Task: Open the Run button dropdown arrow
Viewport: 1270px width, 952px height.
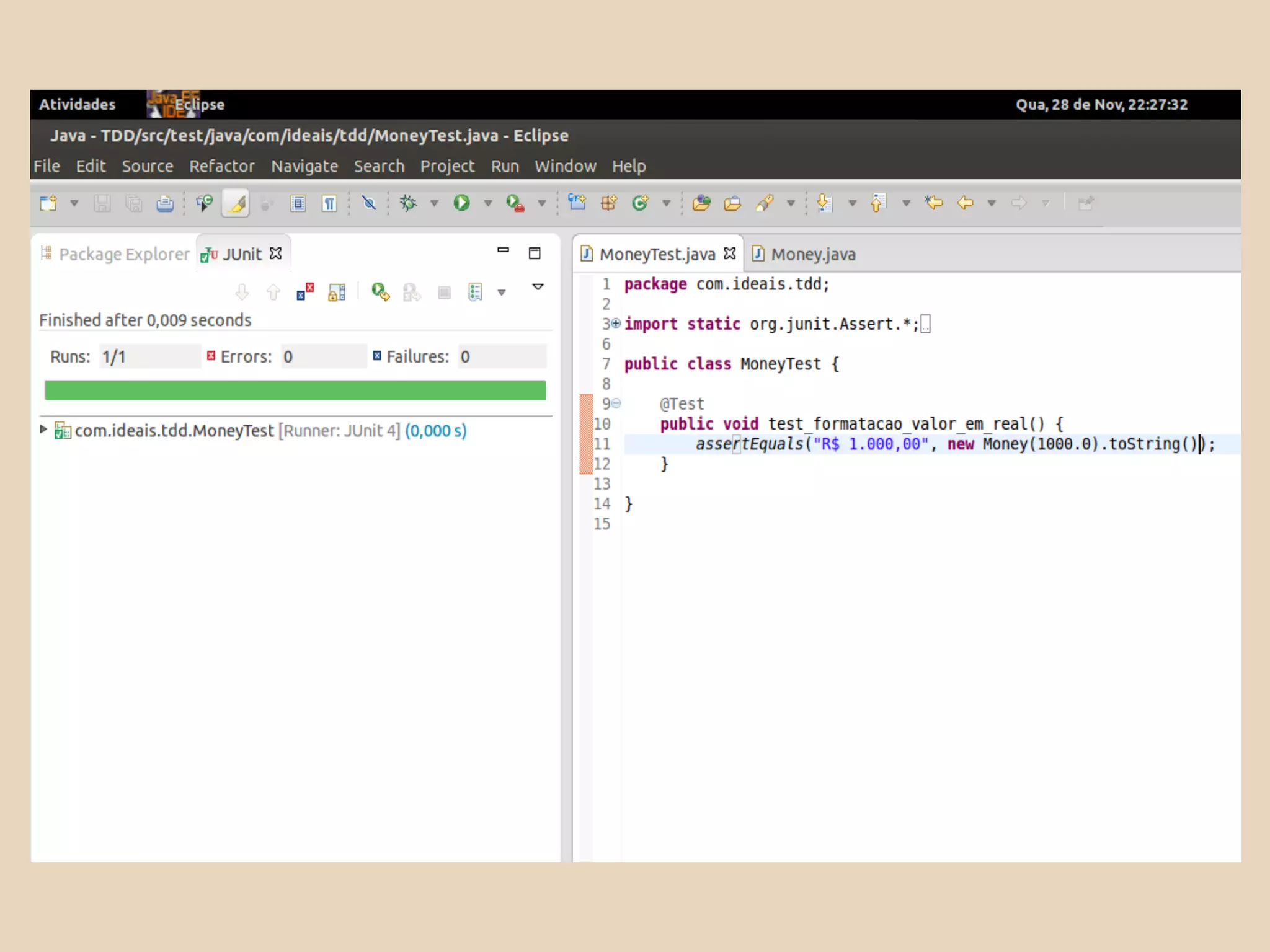Action: (488, 203)
